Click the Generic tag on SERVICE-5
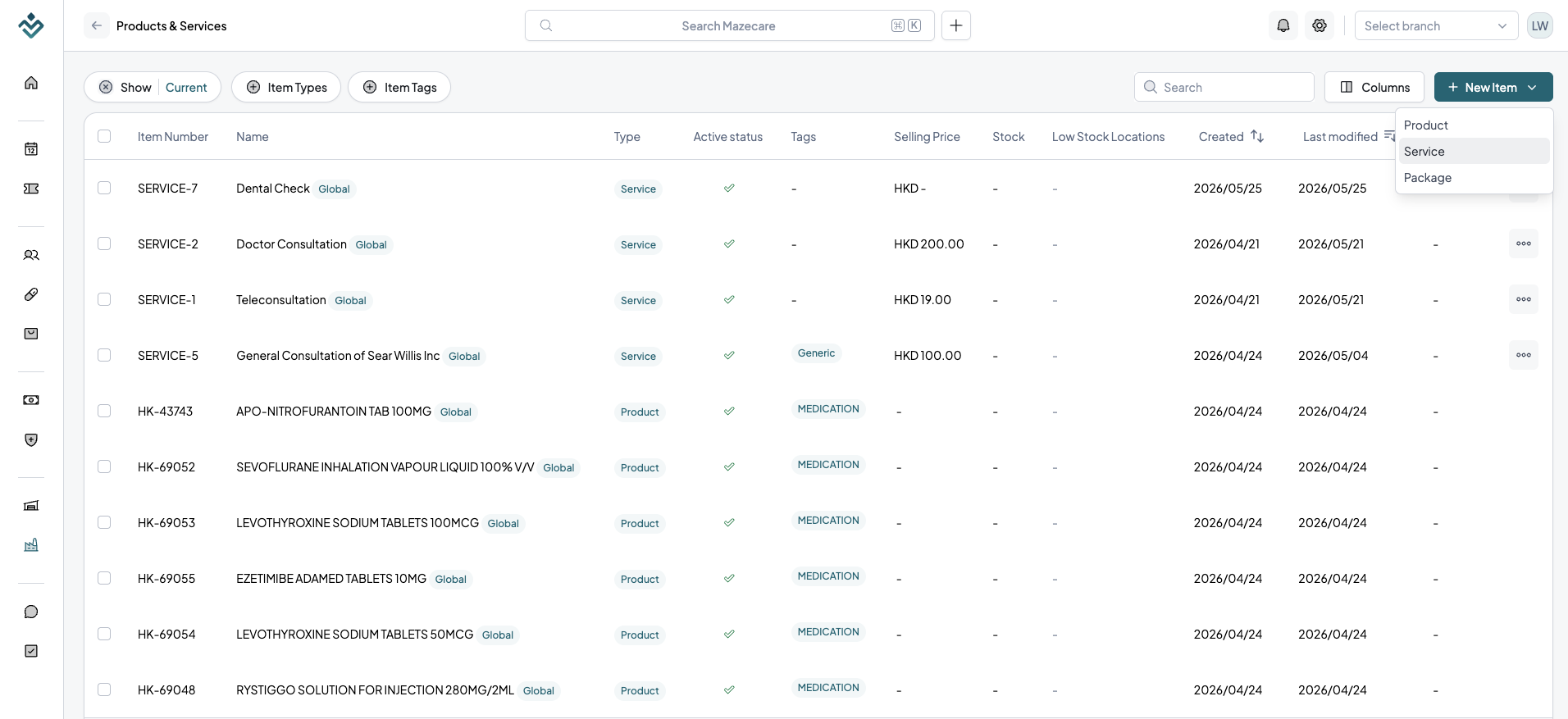Screen dimensions: 1568x719 [816, 353]
